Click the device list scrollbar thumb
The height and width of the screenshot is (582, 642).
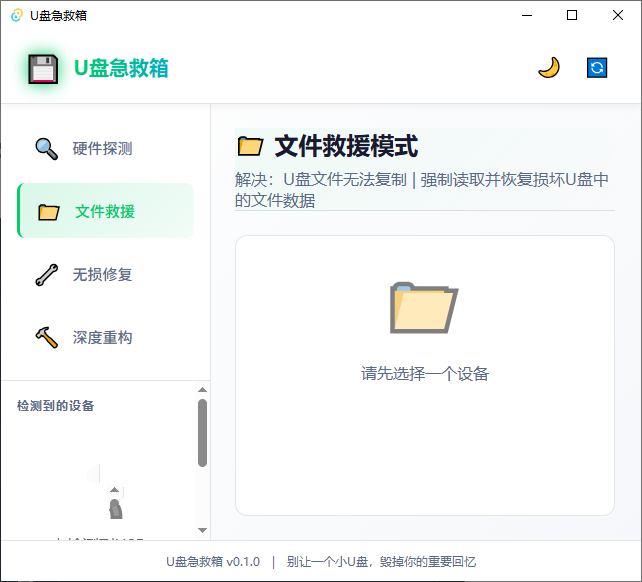point(202,433)
